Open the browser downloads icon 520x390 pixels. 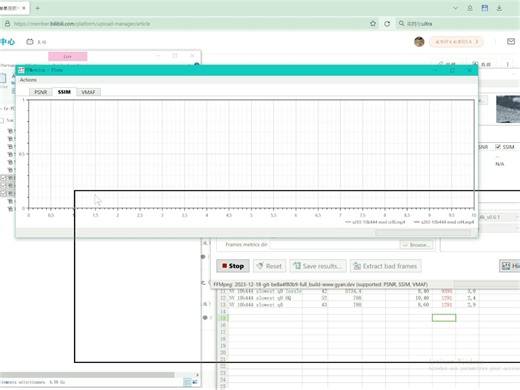click(x=499, y=8)
